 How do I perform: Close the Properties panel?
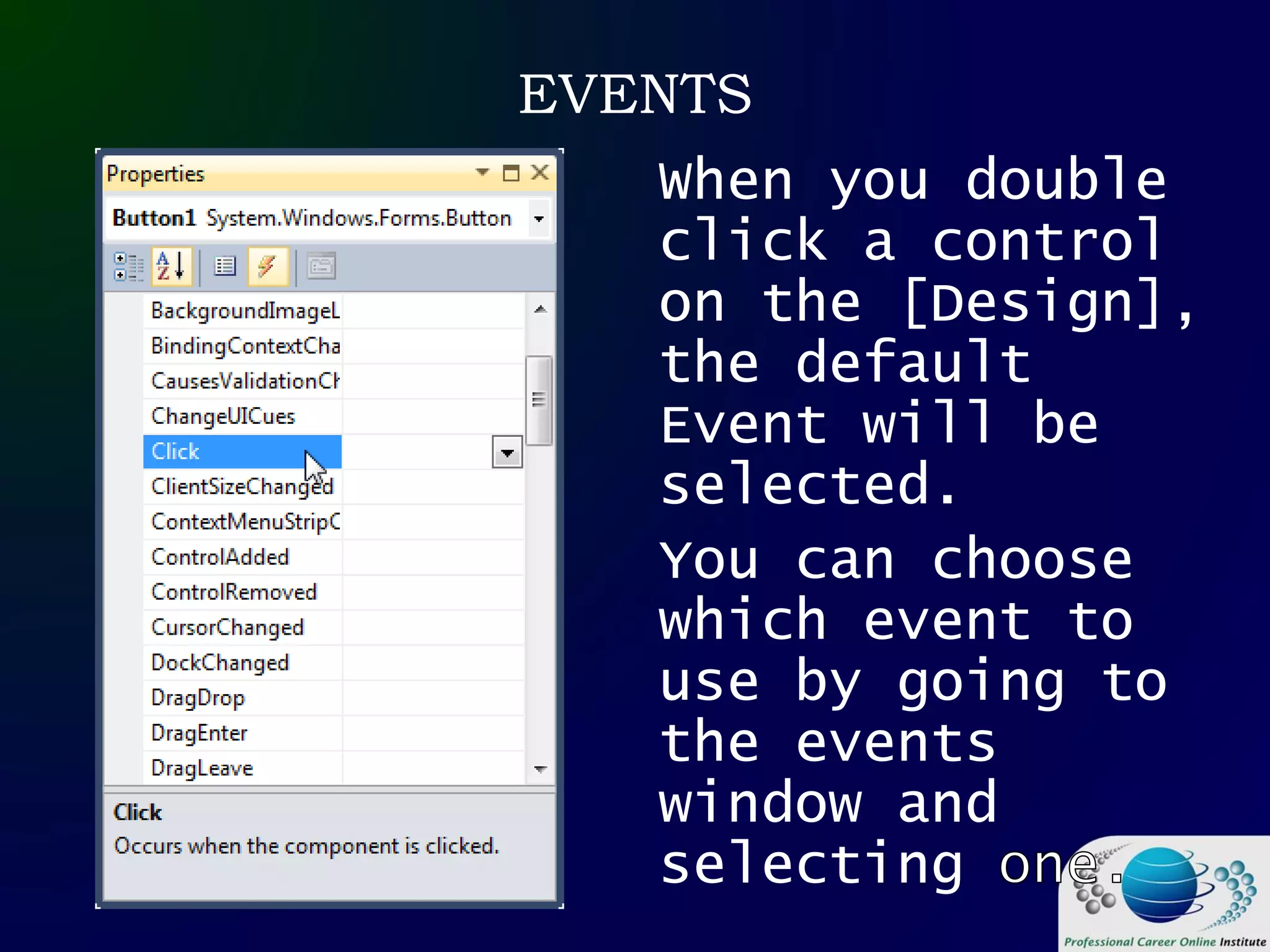point(540,172)
